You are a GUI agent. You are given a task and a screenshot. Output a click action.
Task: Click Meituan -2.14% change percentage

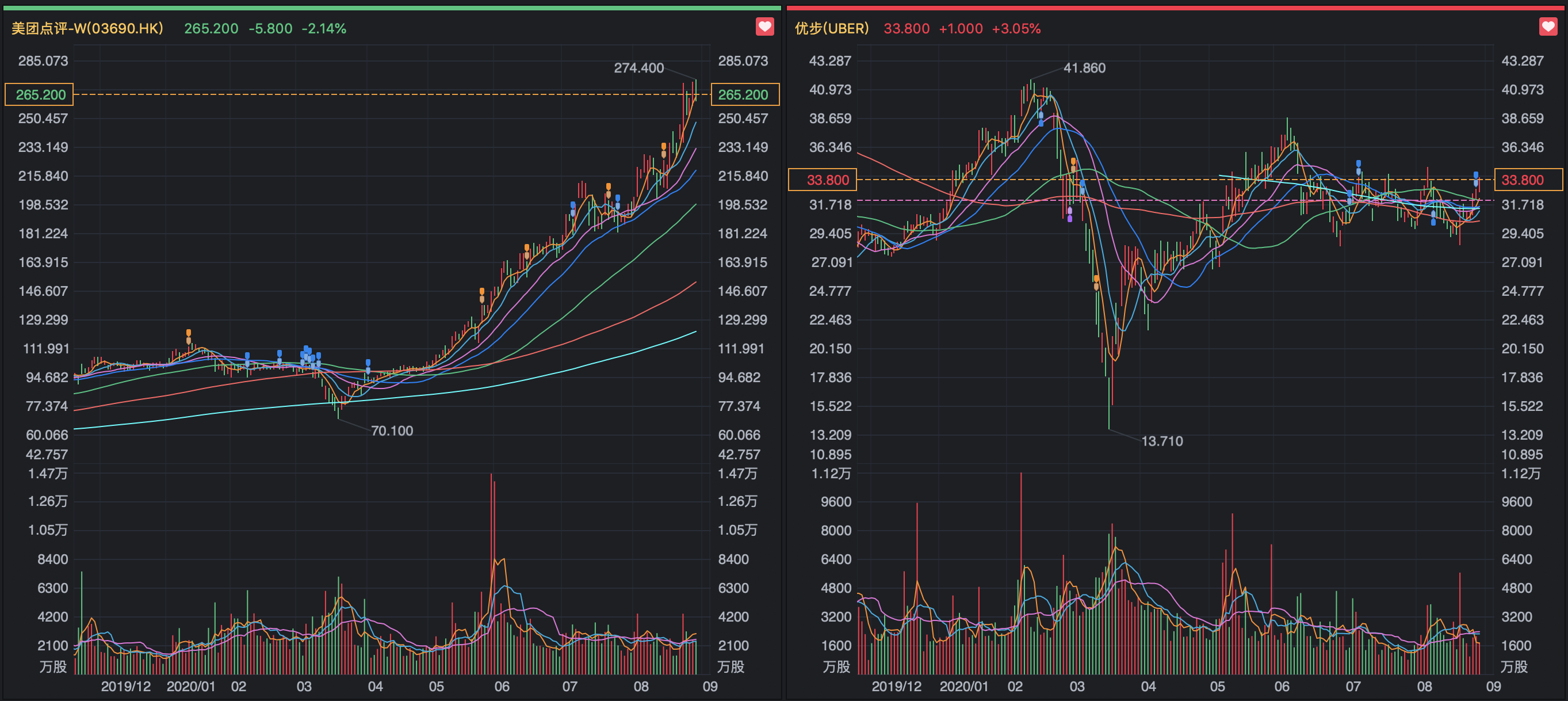point(324,29)
